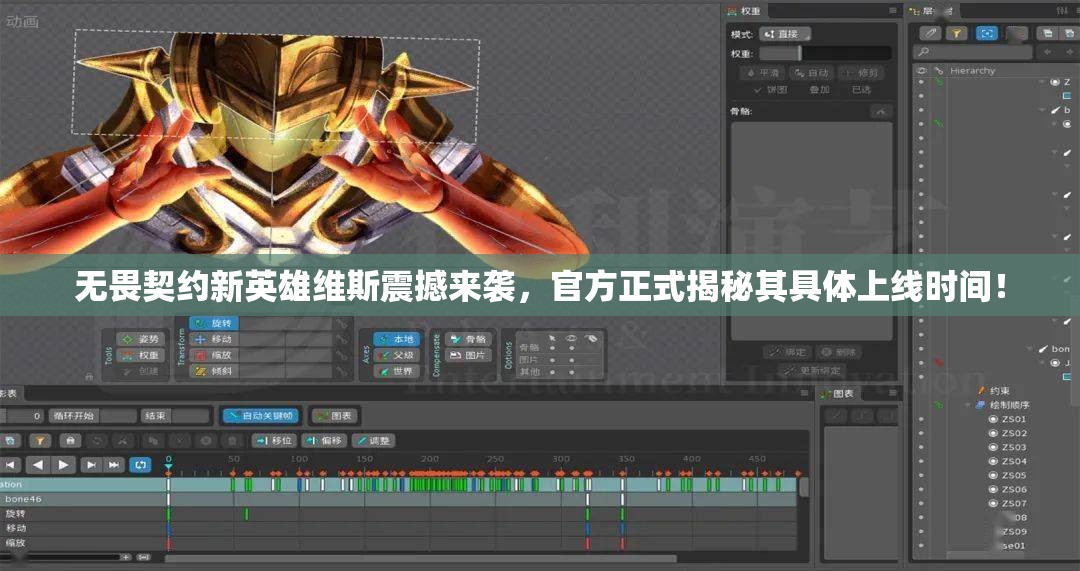
Task: Adjust the 权重 weight slider
Action: point(825,53)
